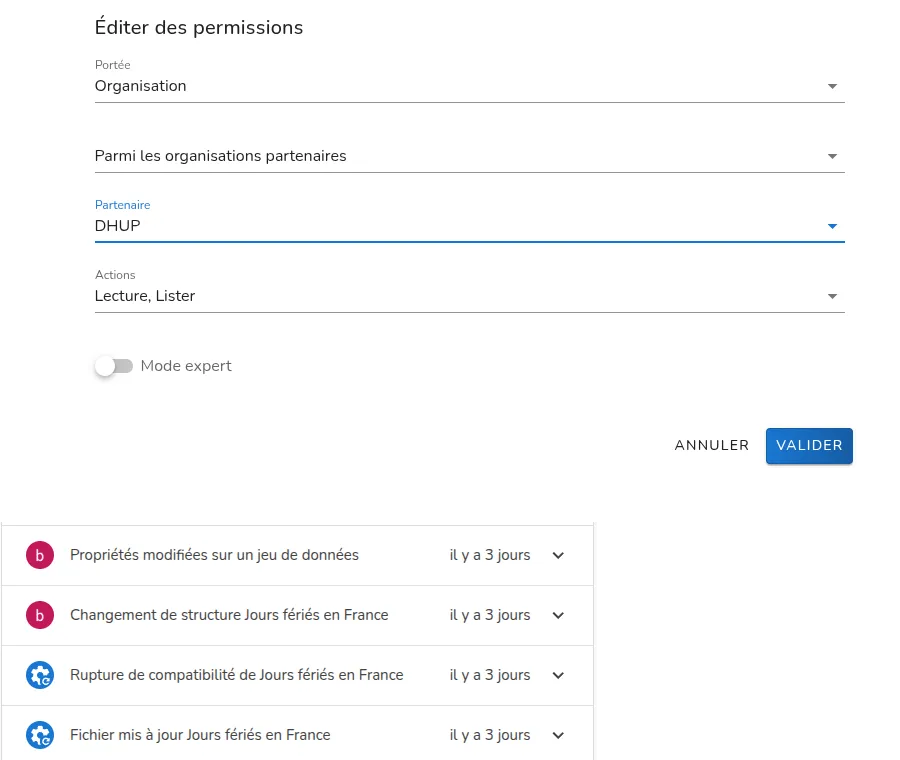The height and width of the screenshot is (760, 900).
Task: Click gear icon beside Rupture de compatibilité
Action: [40, 675]
